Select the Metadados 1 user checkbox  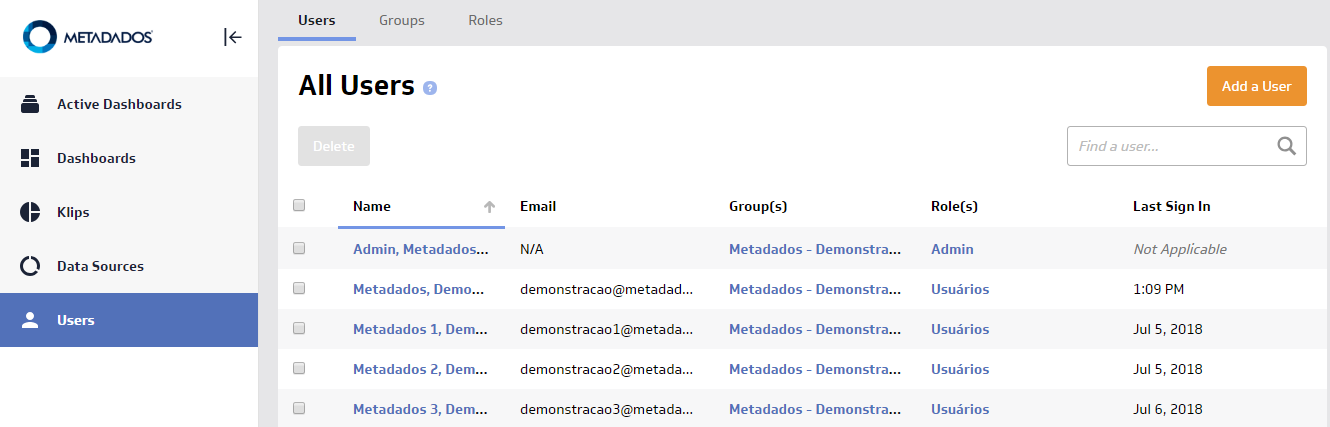click(x=299, y=328)
